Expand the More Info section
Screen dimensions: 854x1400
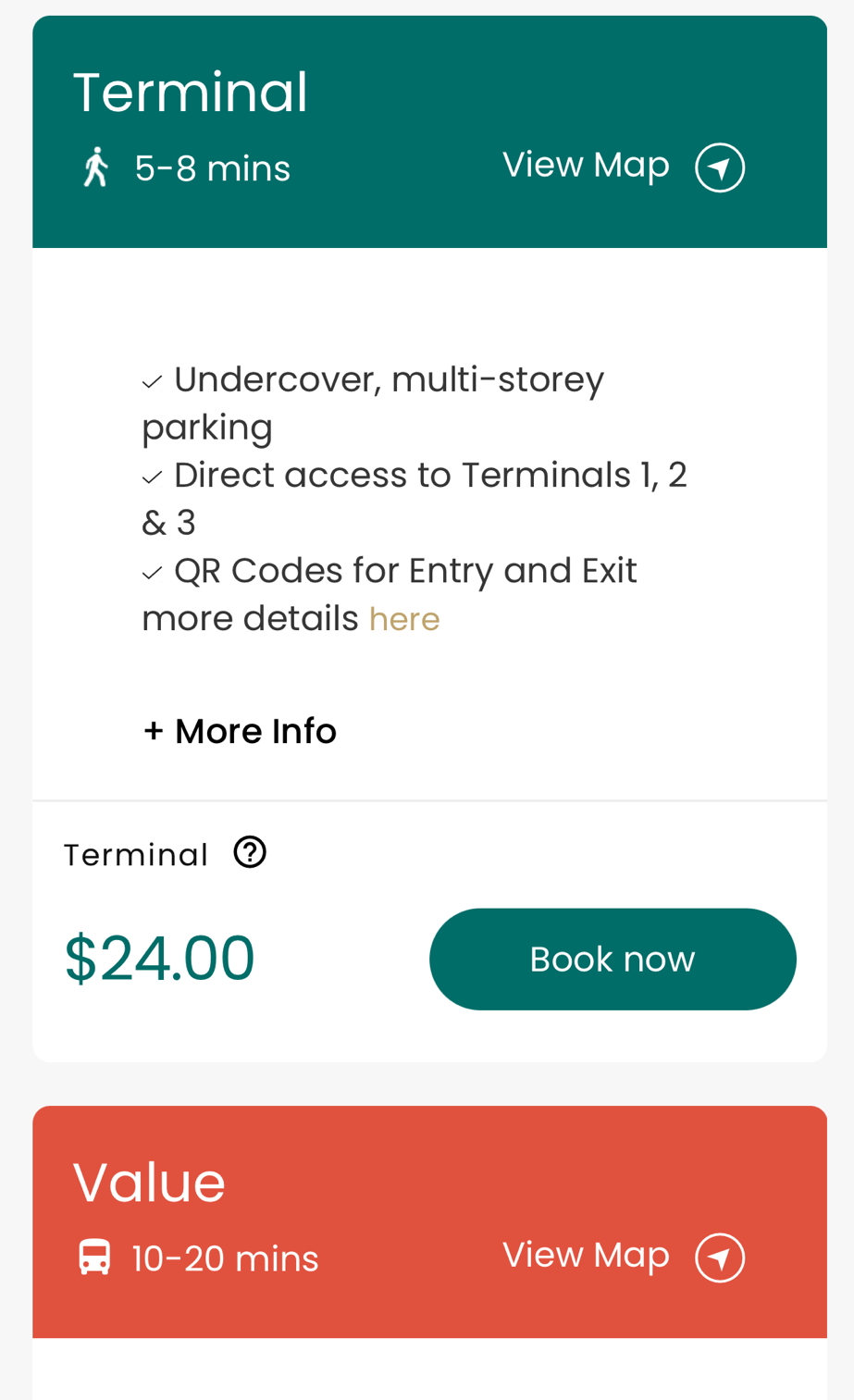pyautogui.click(x=240, y=731)
